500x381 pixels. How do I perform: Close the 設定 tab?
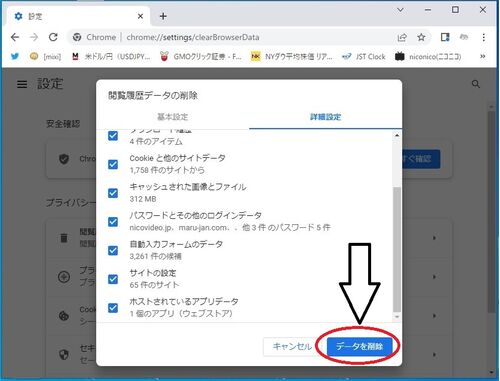point(140,16)
